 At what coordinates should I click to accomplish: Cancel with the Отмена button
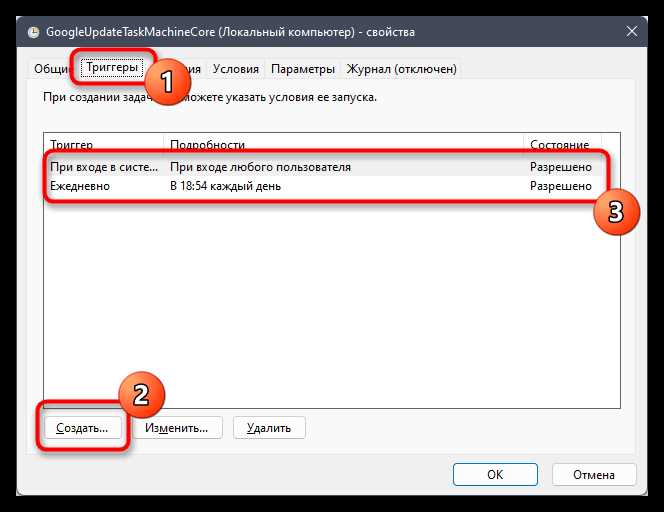pyautogui.click(x=594, y=474)
